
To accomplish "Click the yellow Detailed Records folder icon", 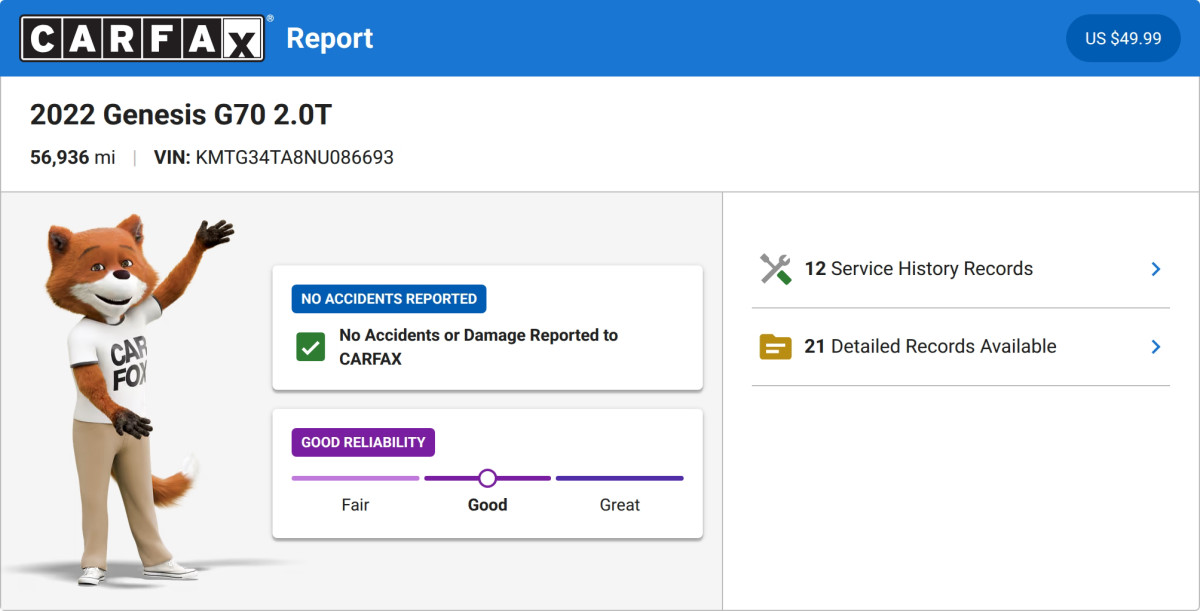I will tap(775, 347).
